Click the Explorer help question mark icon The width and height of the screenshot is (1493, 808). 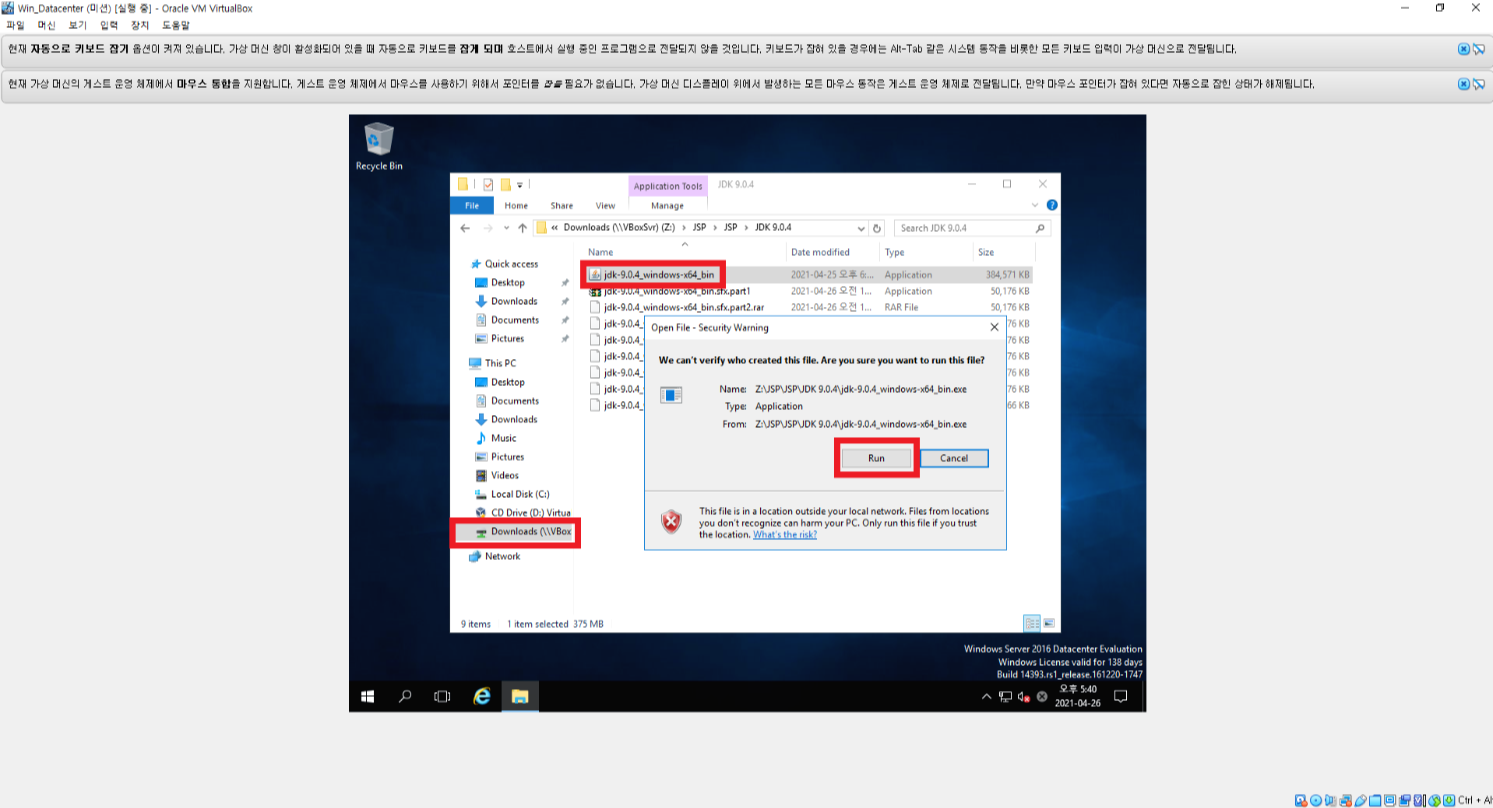pos(1052,205)
